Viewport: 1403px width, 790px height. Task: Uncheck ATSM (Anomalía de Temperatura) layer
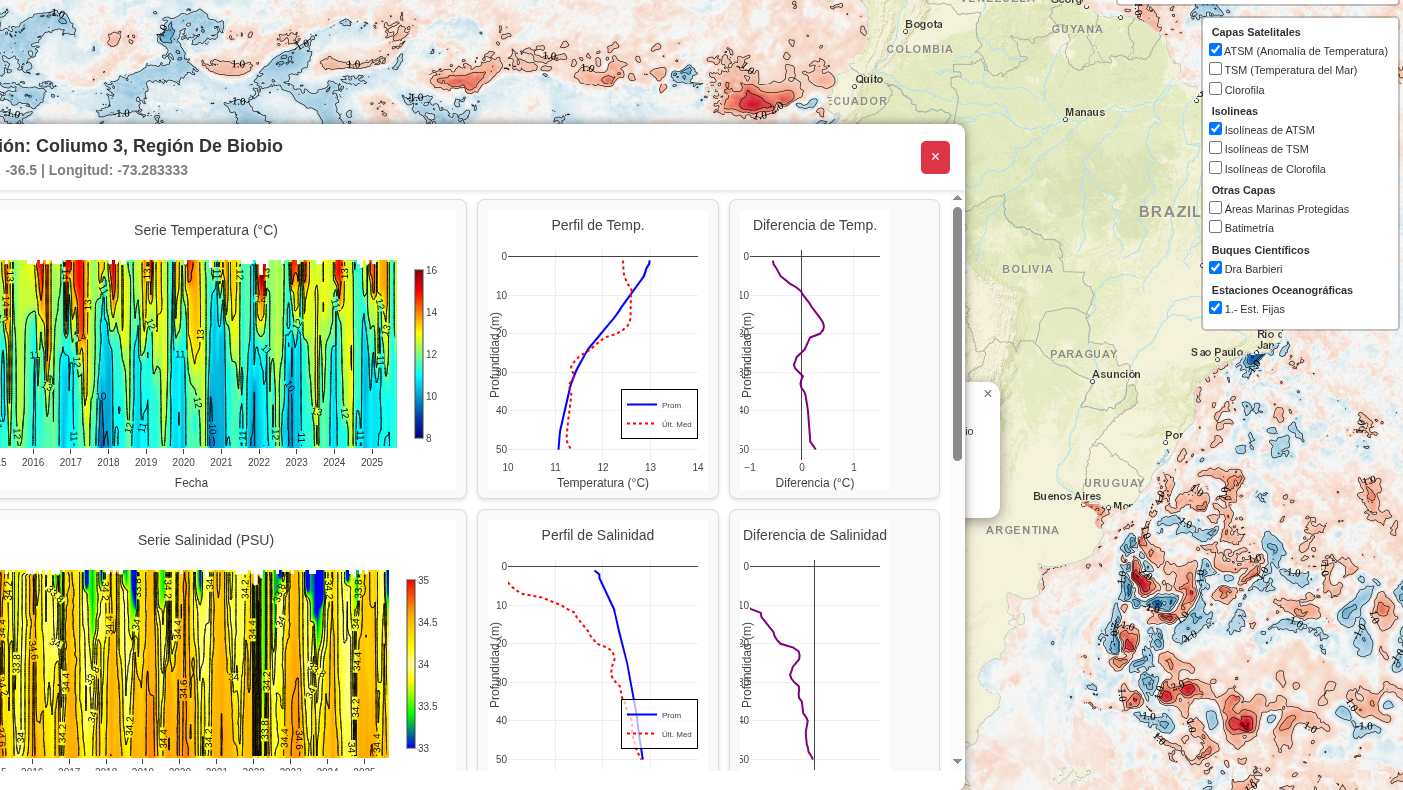[x=1215, y=50]
